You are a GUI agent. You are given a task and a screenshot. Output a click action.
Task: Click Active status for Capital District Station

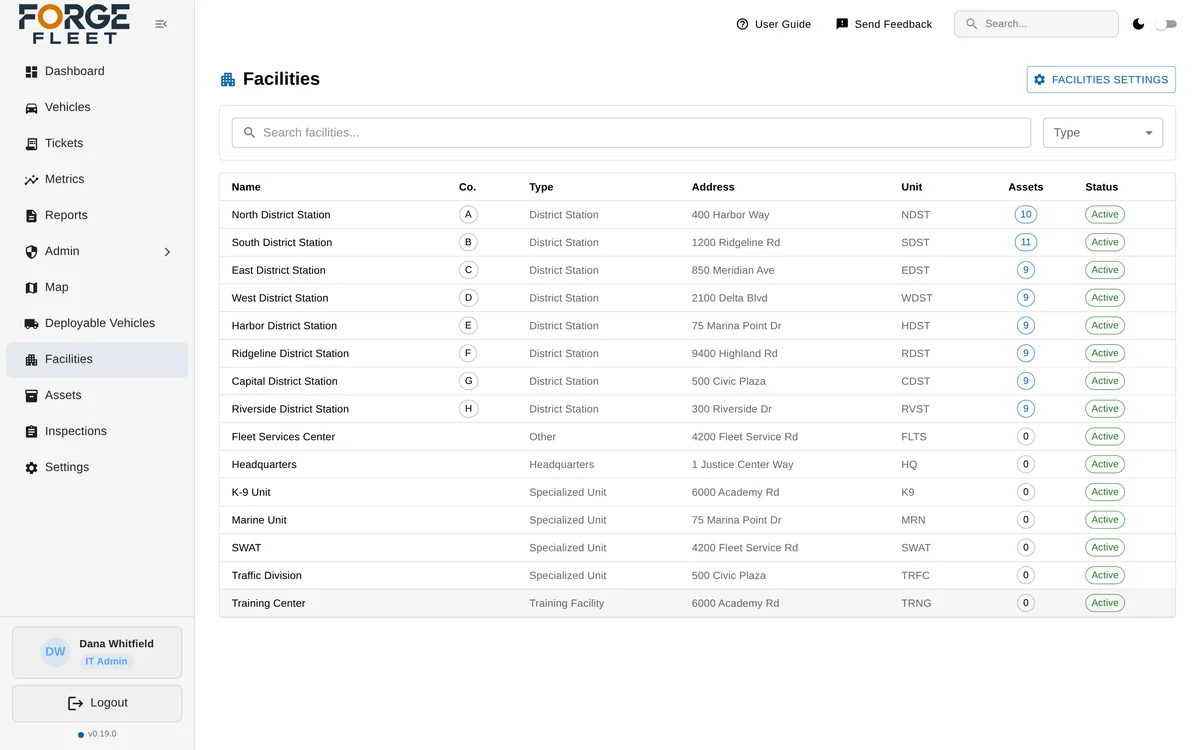click(x=1104, y=381)
